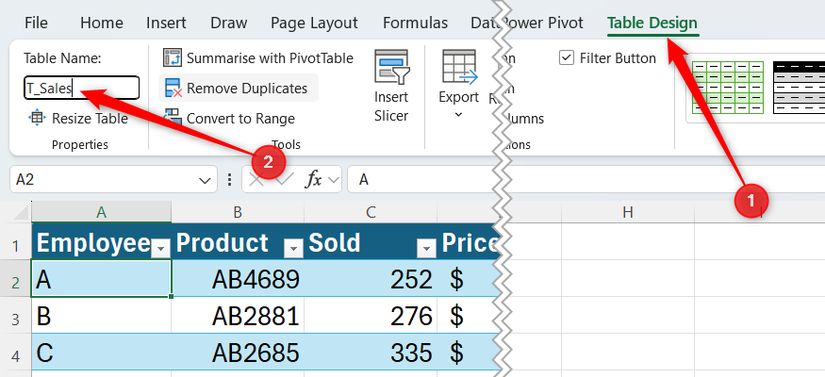
Task: Click the Table Name input box
Action: [82, 88]
